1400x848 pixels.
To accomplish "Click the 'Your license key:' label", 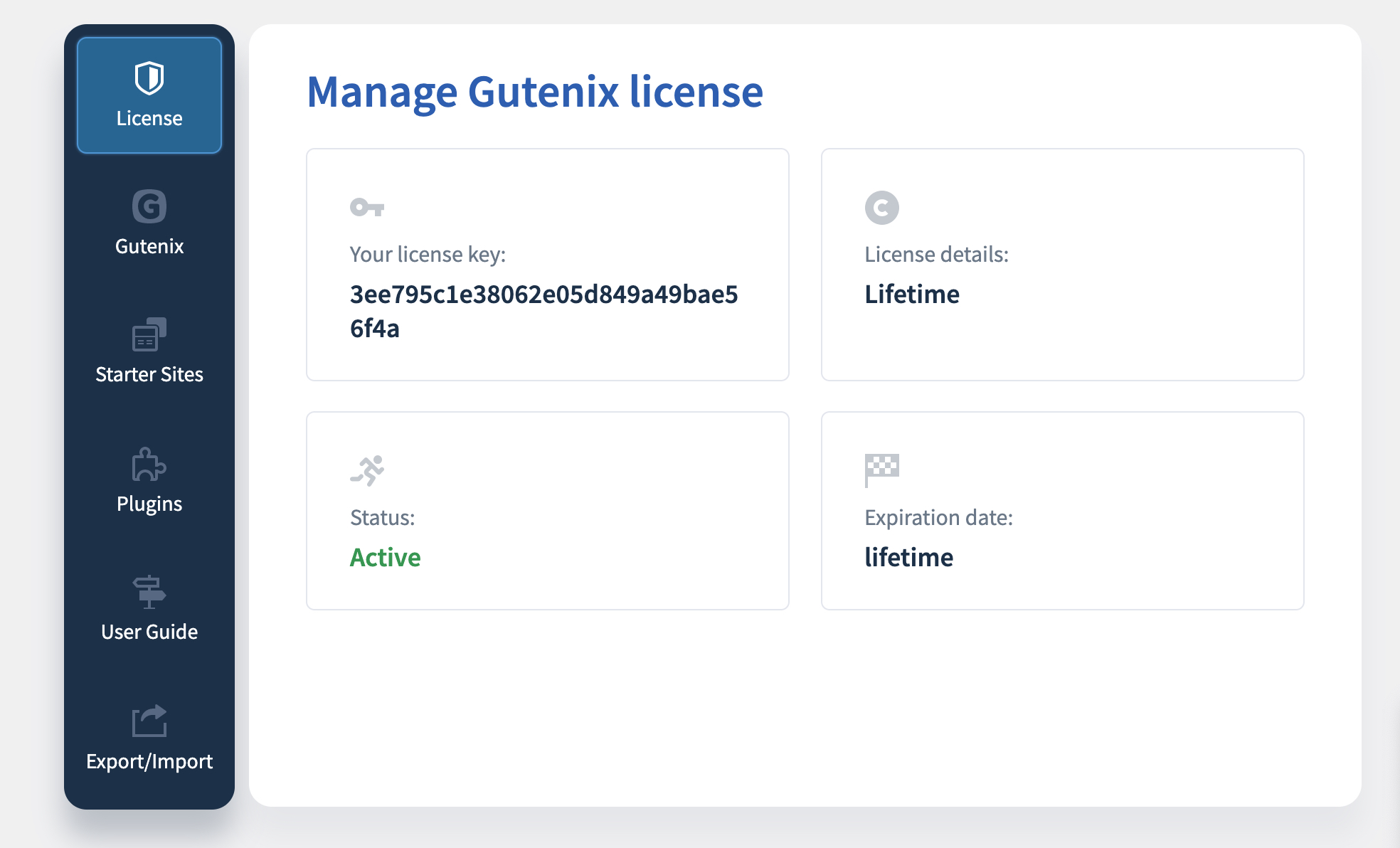I will pyautogui.click(x=428, y=255).
